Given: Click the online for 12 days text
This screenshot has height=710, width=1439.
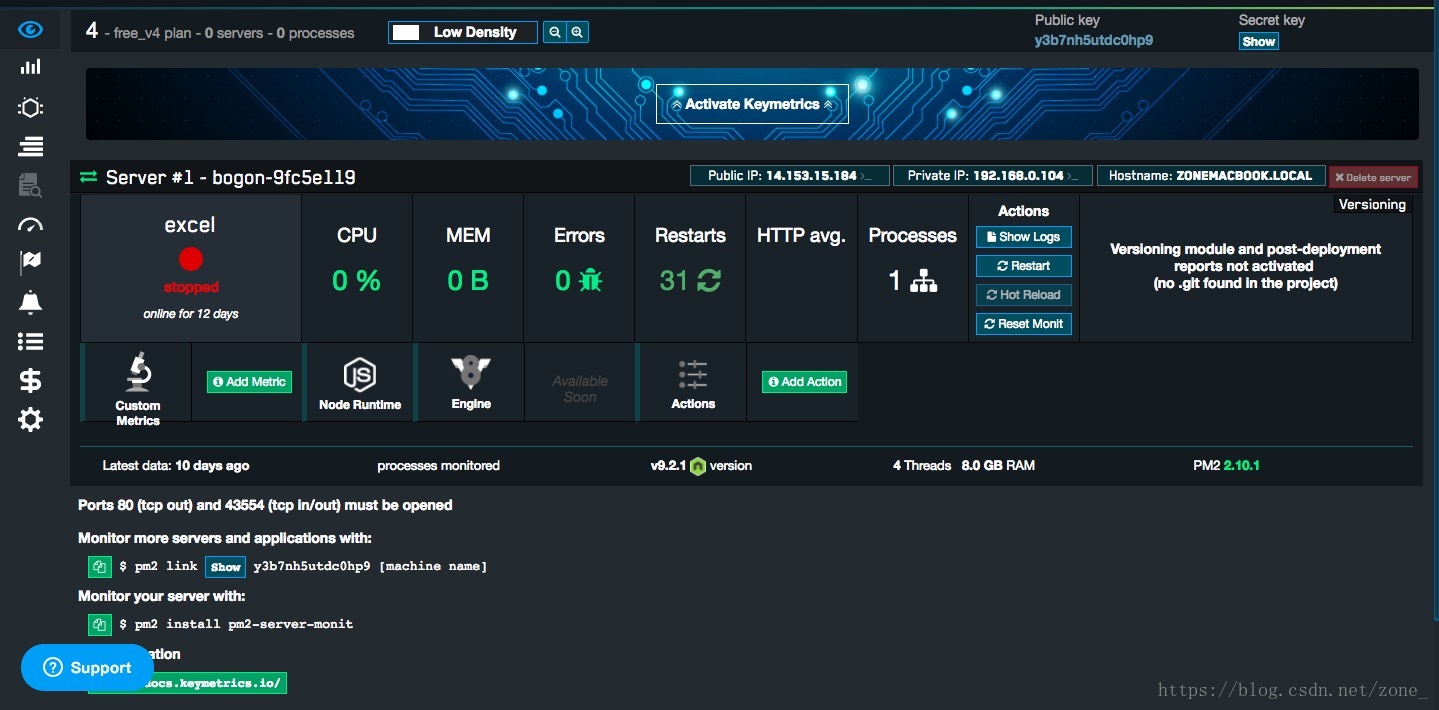Looking at the screenshot, I should tap(191, 314).
